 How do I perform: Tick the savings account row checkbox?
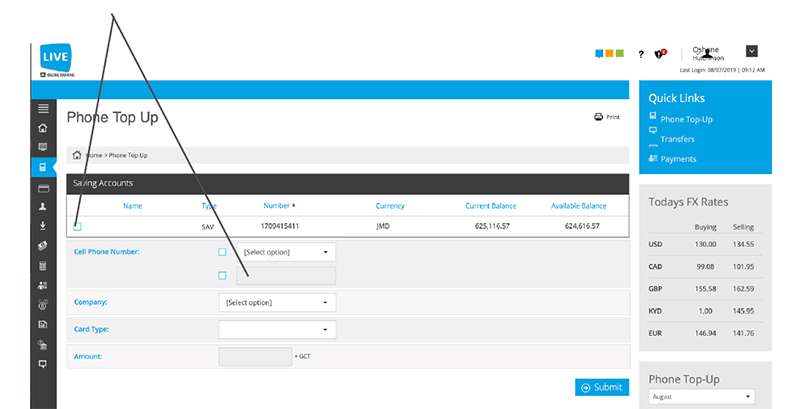[77, 226]
